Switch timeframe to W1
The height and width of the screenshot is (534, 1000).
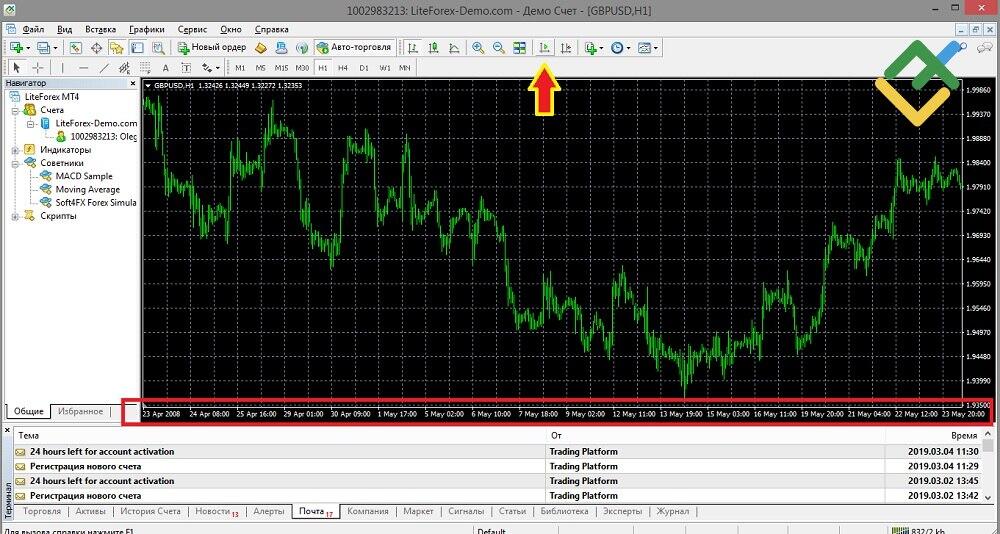385,68
